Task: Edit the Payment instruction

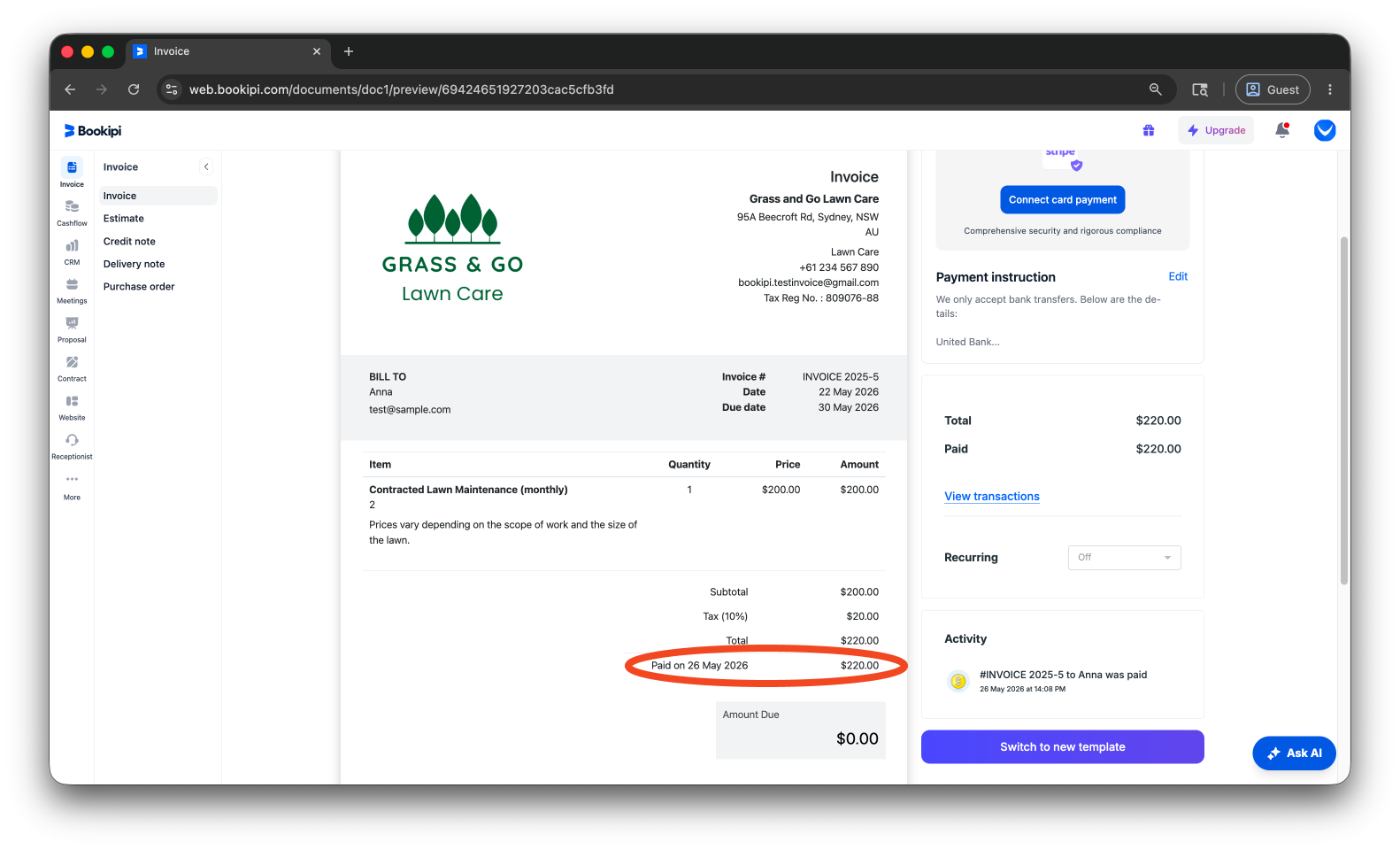Action: tap(1178, 276)
